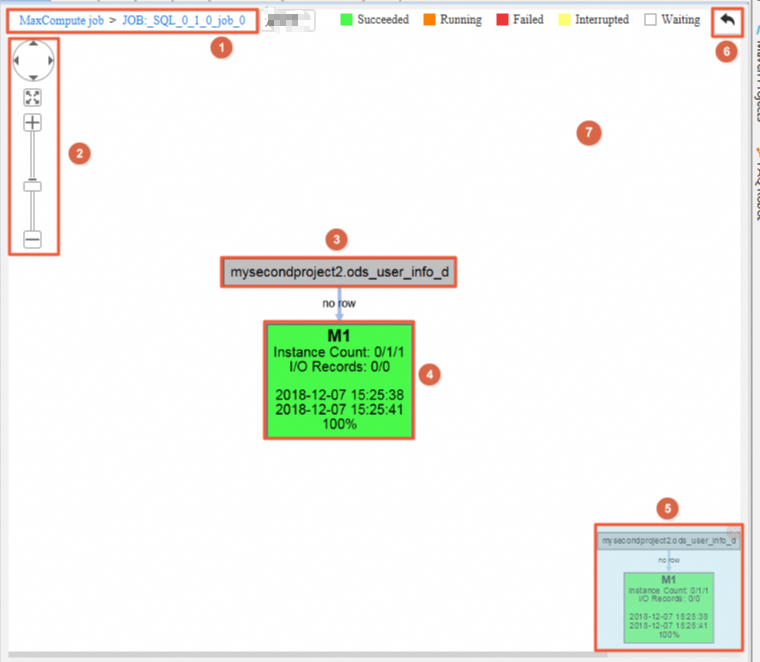Click the white Waiting legend box

pos(650,19)
